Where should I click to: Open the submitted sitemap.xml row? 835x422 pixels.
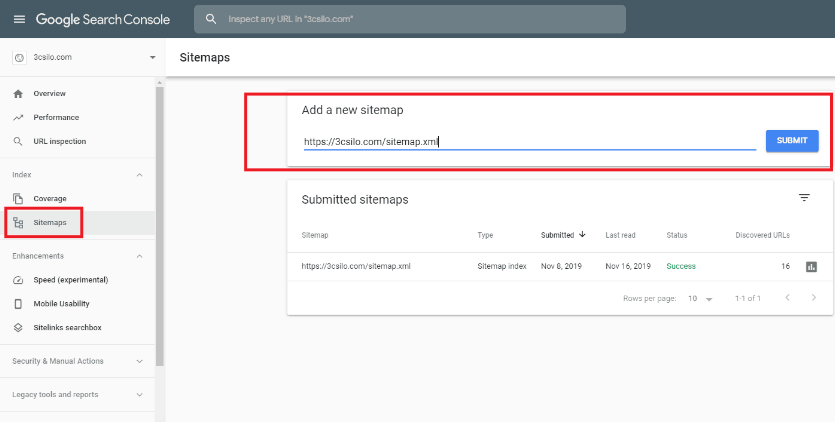[356, 266]
